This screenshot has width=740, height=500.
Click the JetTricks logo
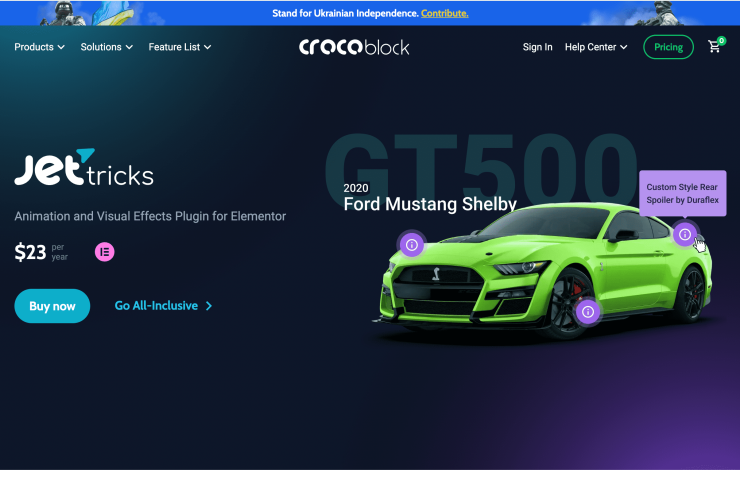pos(84,167)
